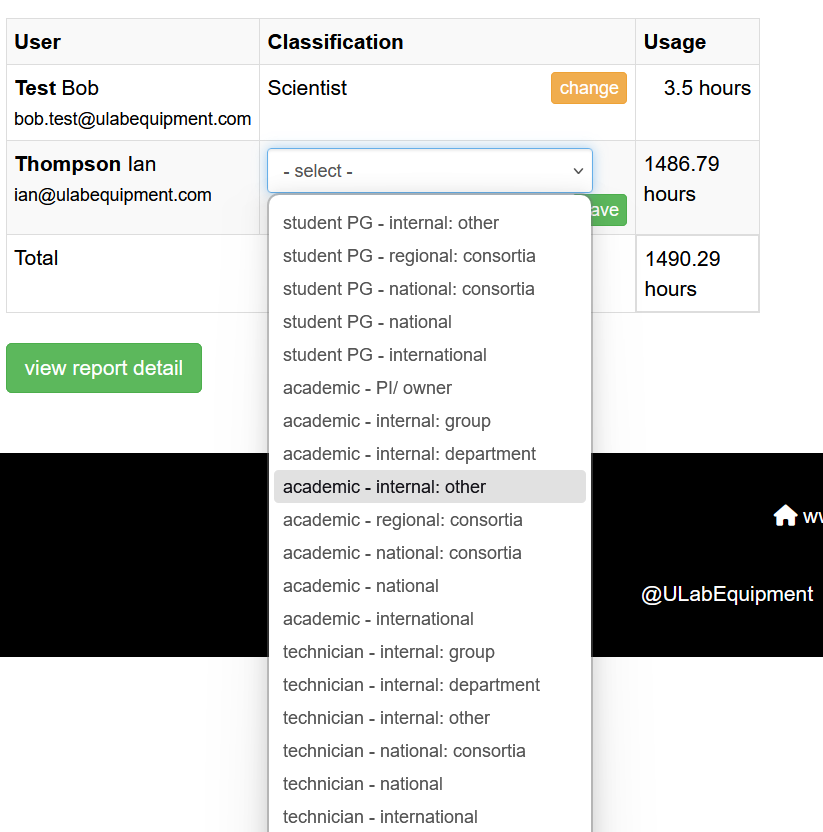Click bob.test@ulabequipment.com email text
This screenshot has height=832, width=823.
pos(133,119)
